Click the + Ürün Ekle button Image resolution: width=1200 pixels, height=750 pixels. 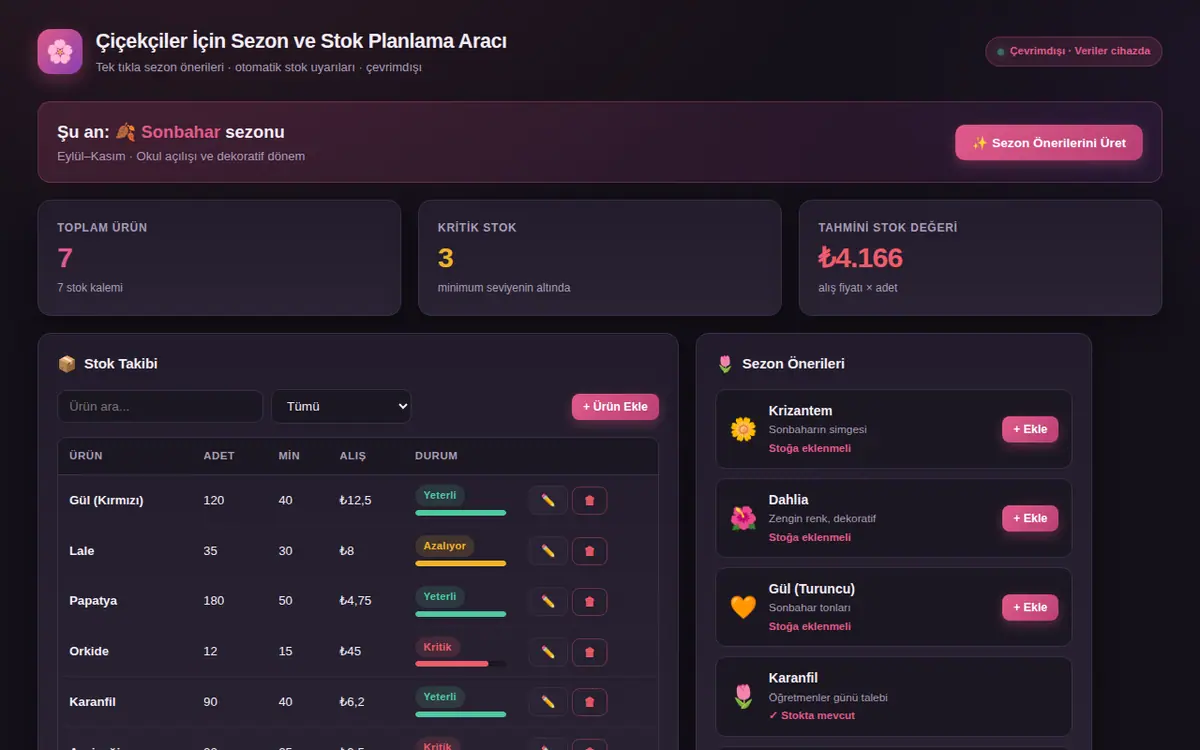point(615,406)
